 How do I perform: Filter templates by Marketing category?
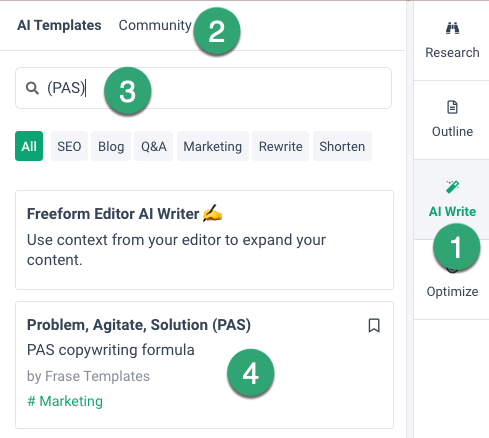[213, 146]
